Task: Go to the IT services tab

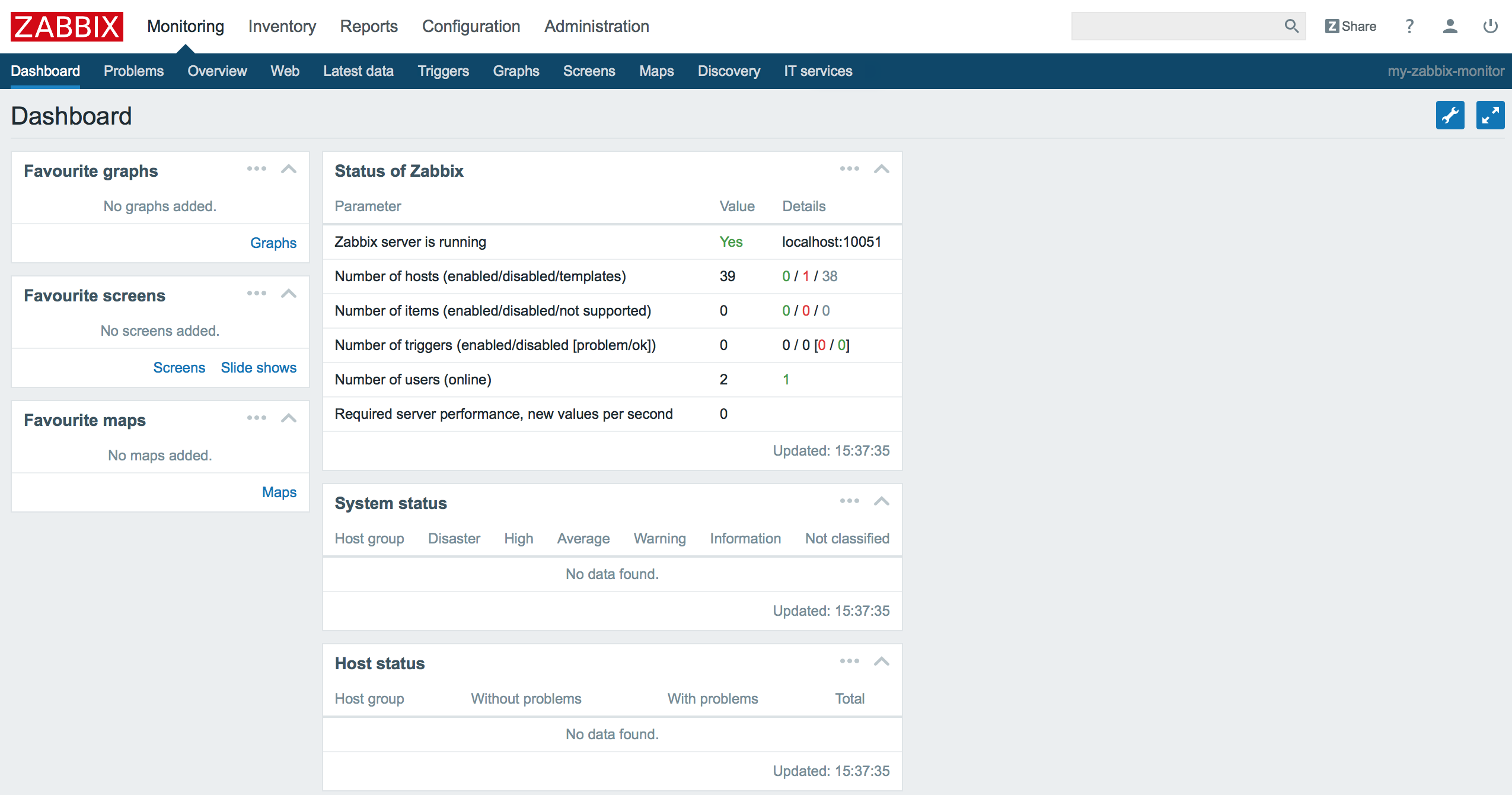Action: pyautogui.click(x=818, y=71)
